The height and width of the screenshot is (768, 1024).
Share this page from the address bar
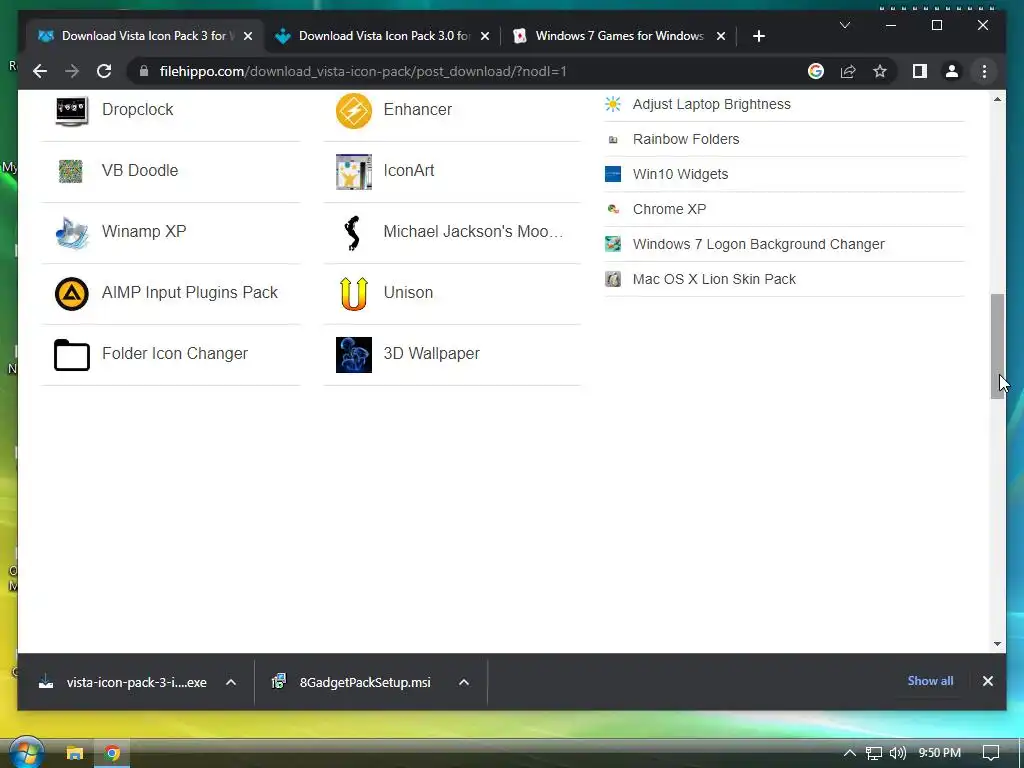pyautogui.click(x=848, y=71)
